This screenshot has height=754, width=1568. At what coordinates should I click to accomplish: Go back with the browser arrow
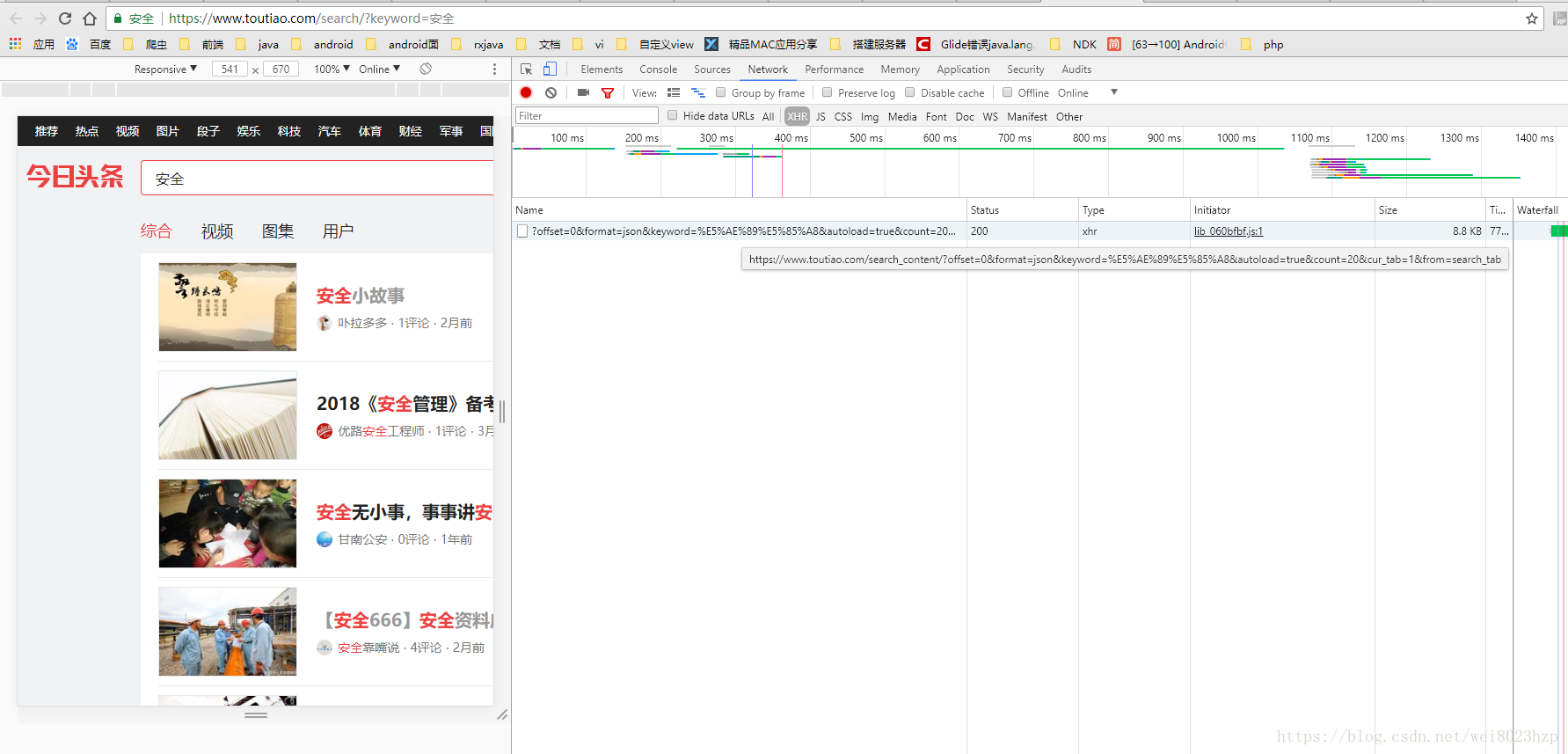point(16,18)
